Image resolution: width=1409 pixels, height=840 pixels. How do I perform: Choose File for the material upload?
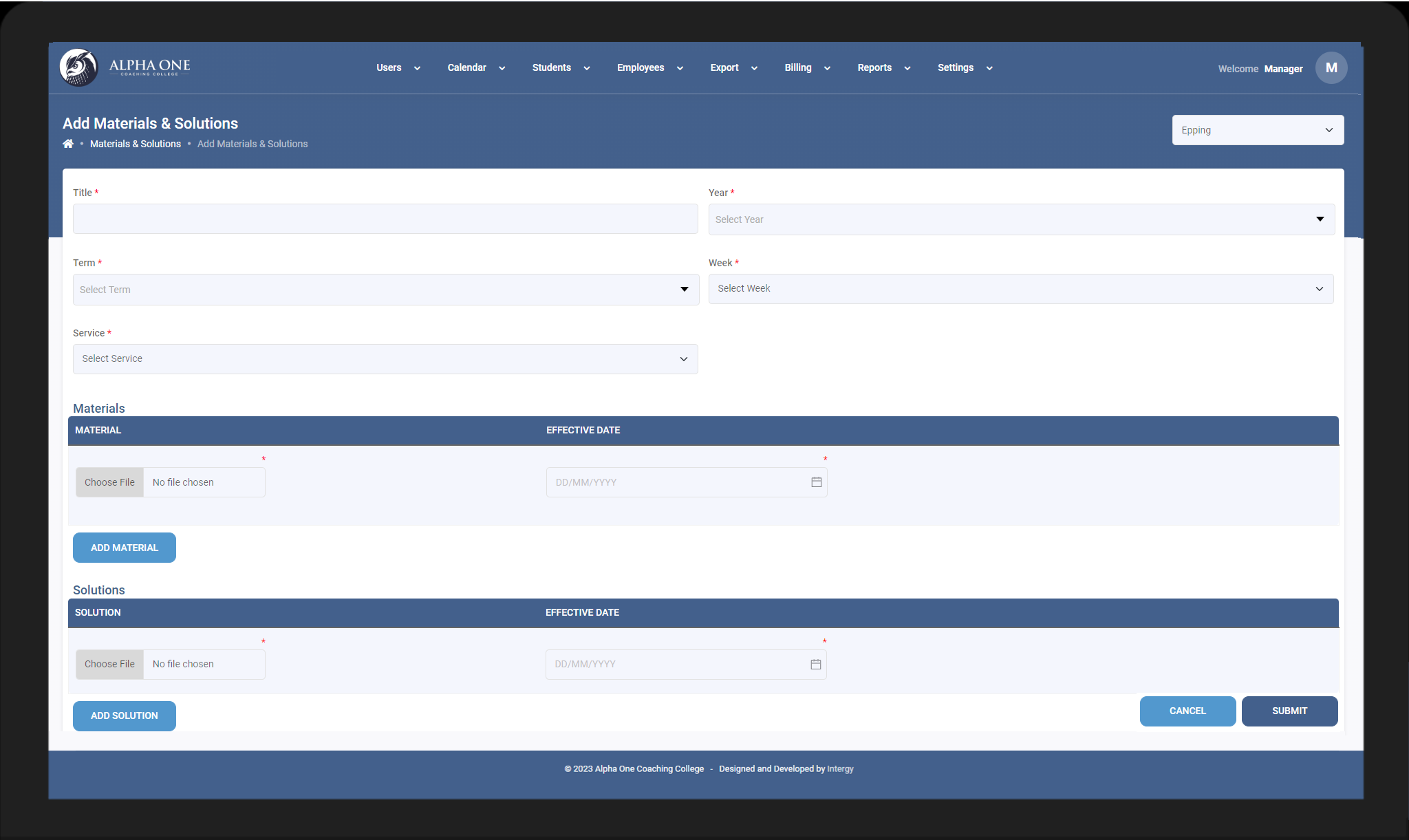[x=109, y=482]
